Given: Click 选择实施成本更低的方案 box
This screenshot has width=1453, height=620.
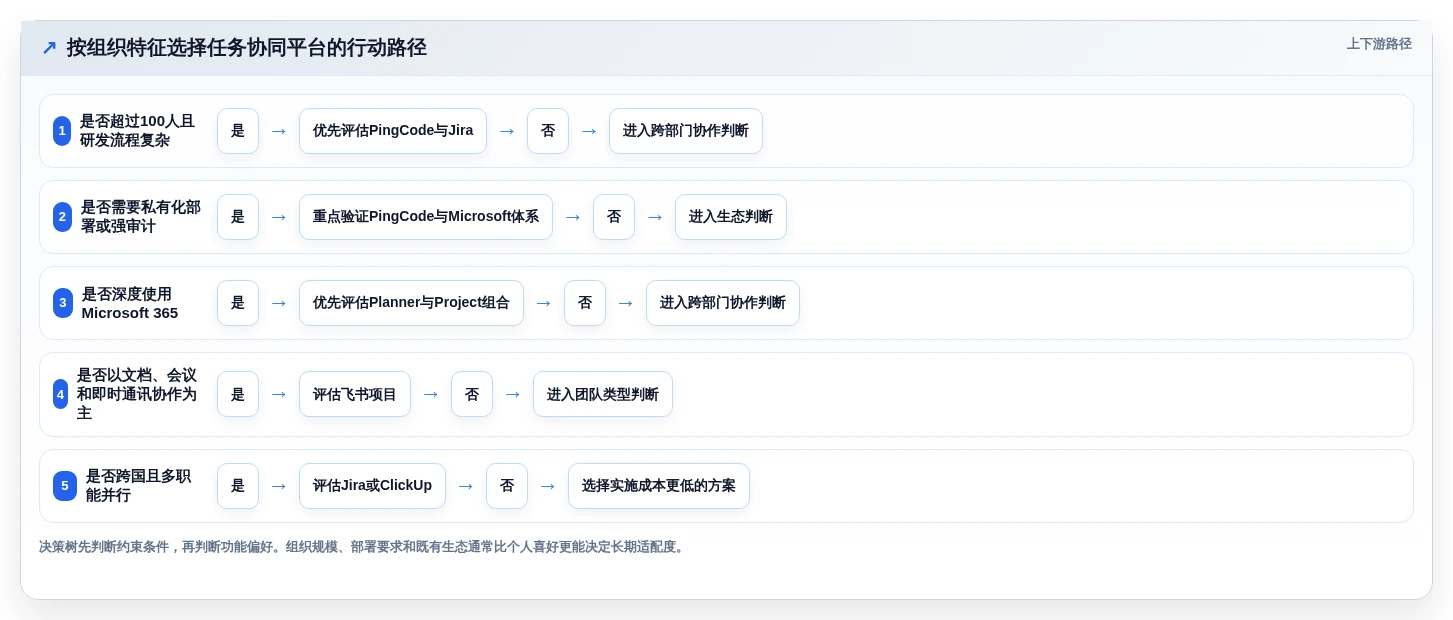Looking at the screenshot, I should tap(659, 486).
